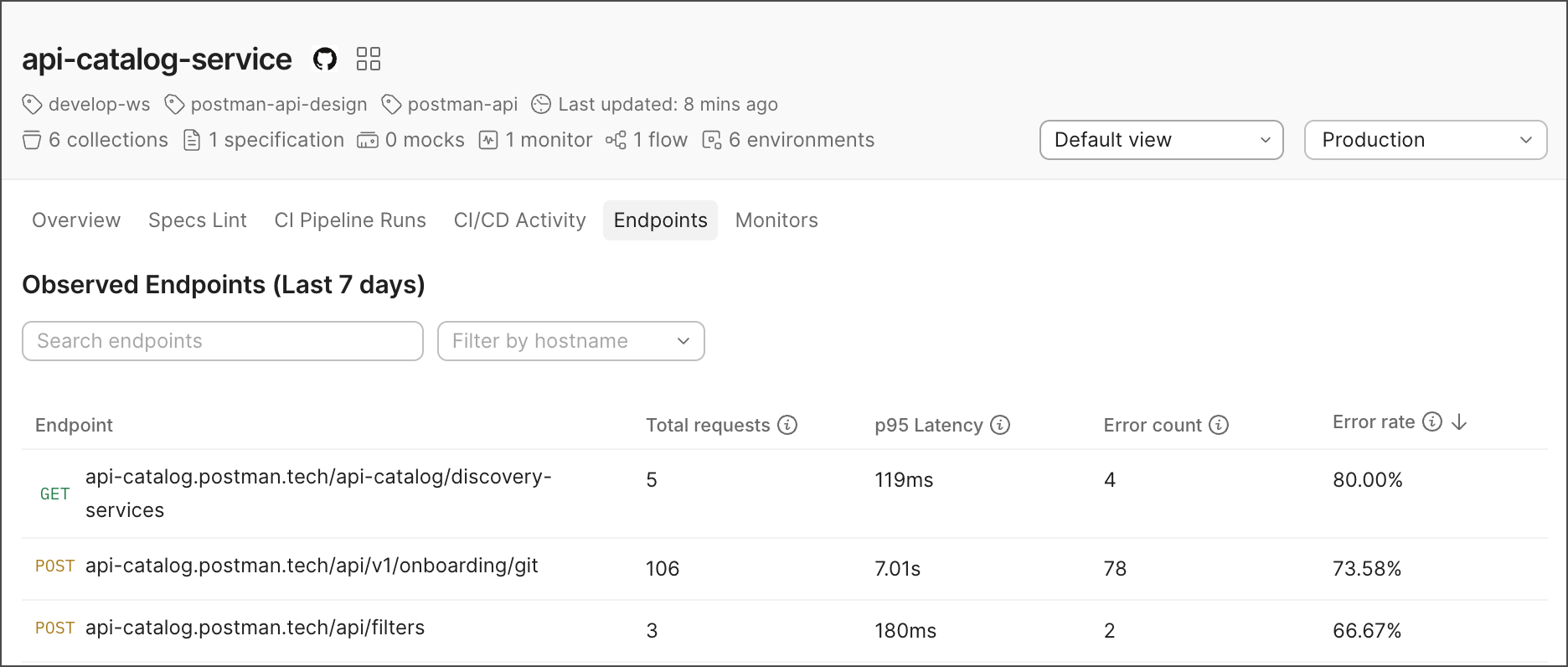The width and height of the screenshot is (1568, 667).
Task: Open the Default view dropdown
Action: pos(1162,140)
